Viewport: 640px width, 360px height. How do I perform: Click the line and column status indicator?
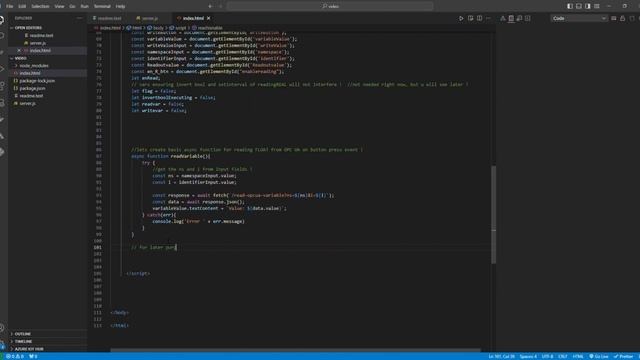(x=502, y=356)
